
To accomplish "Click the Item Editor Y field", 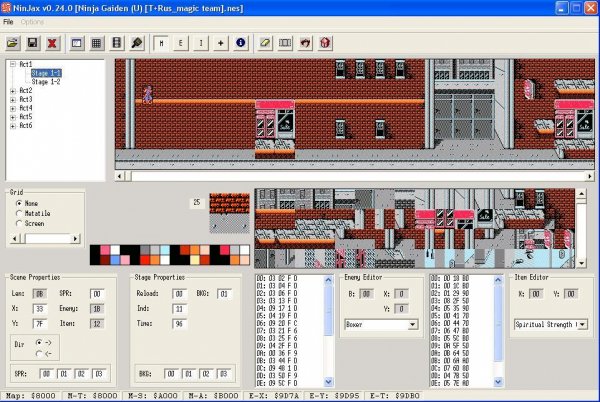I will pos(571,294).
